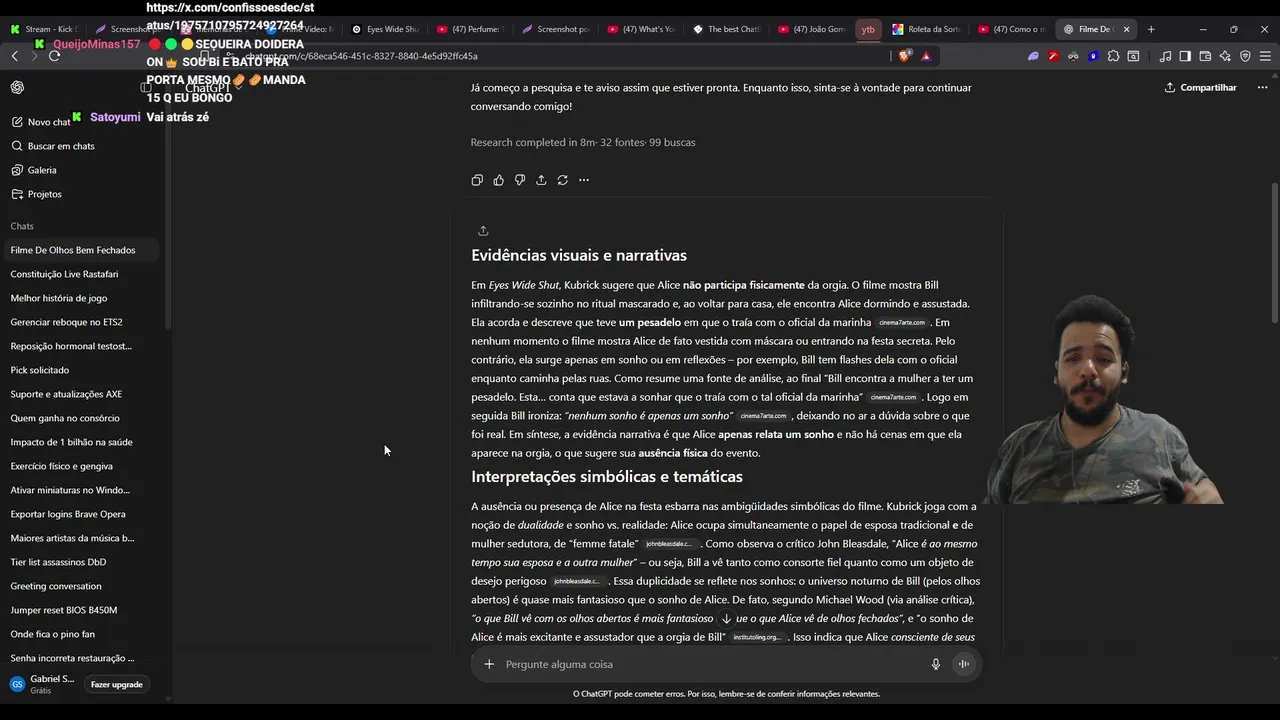Switch to Eyes Wide Shut browser tab
Image resolution: width=1280 pixels, height=720 pixels.
[x=387, y=29]
